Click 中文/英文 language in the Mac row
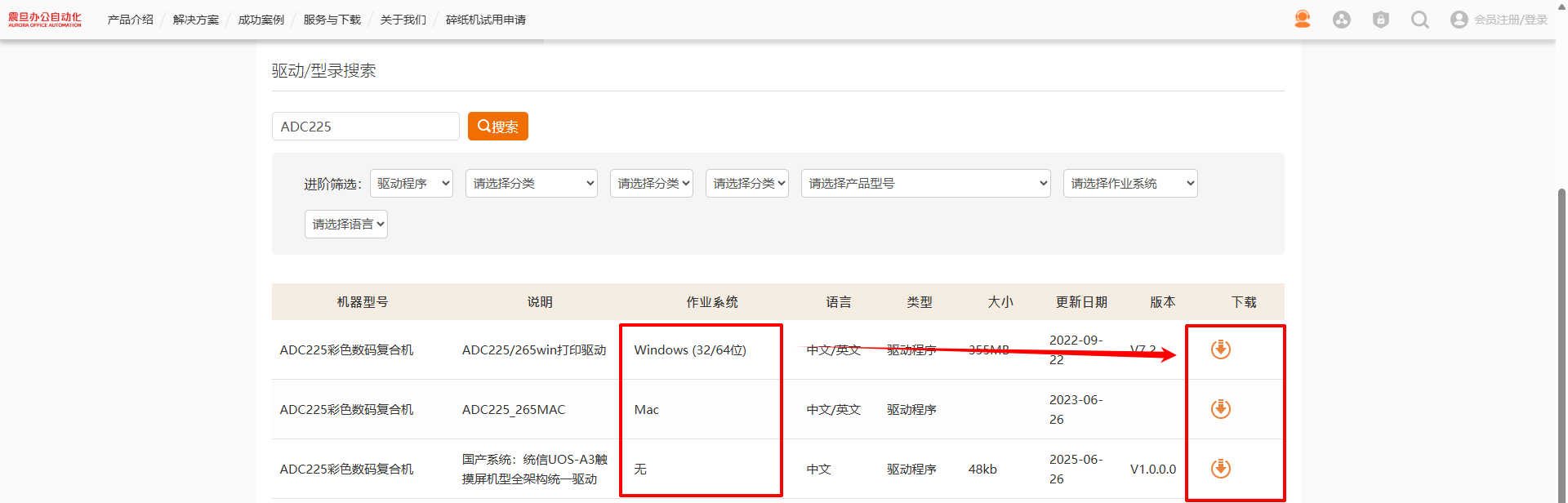Image resolution: width=1568 pixels, height=503 pixels. coord(834,410)
